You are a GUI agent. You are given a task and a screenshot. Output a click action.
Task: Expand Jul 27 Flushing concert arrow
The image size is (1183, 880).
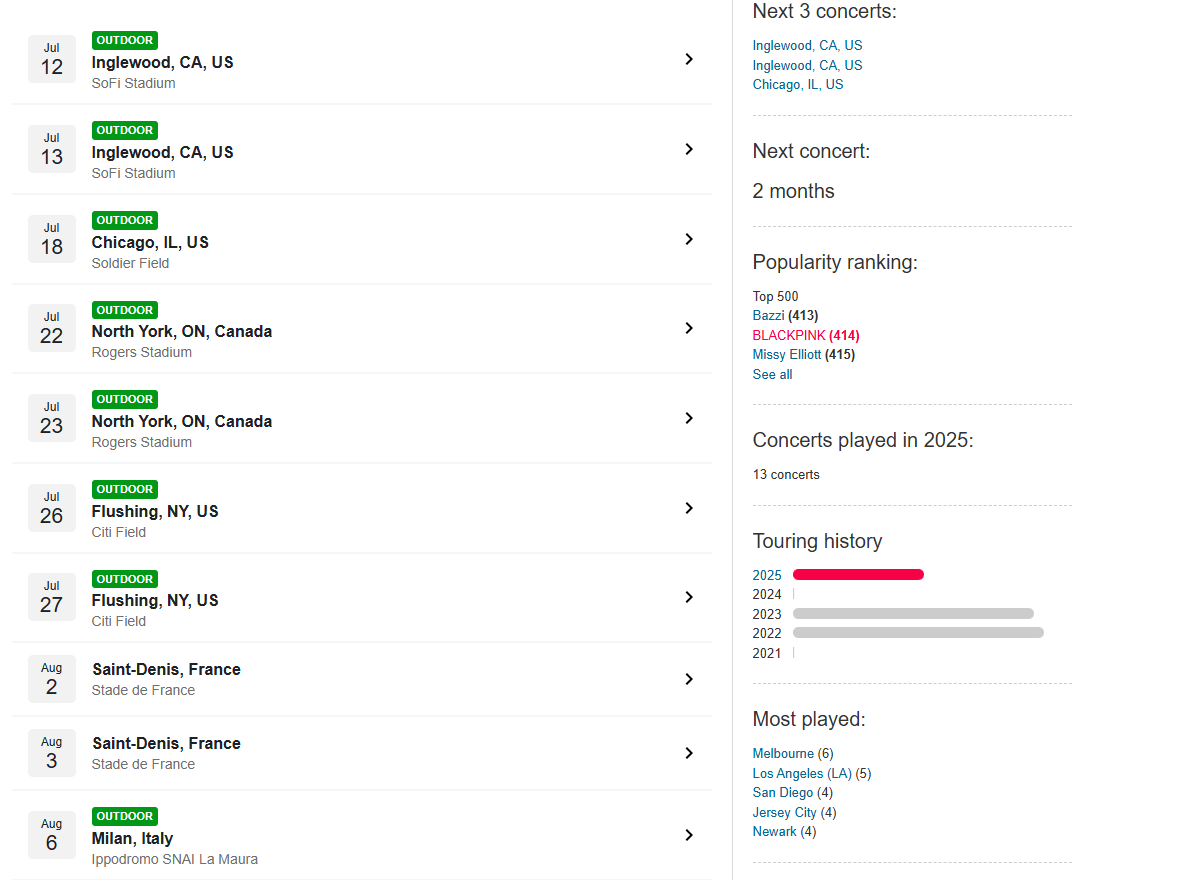click(x=689, y=597)
